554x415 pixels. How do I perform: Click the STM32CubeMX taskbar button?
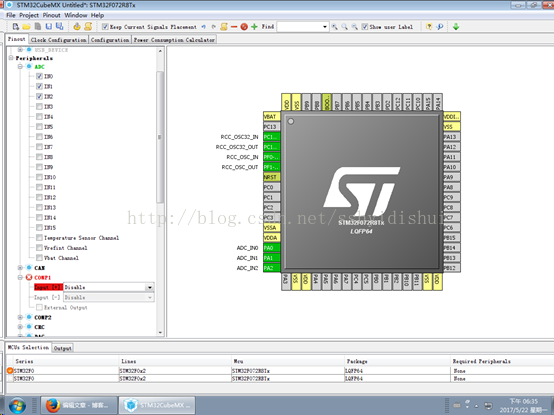(x=157, y=405)
